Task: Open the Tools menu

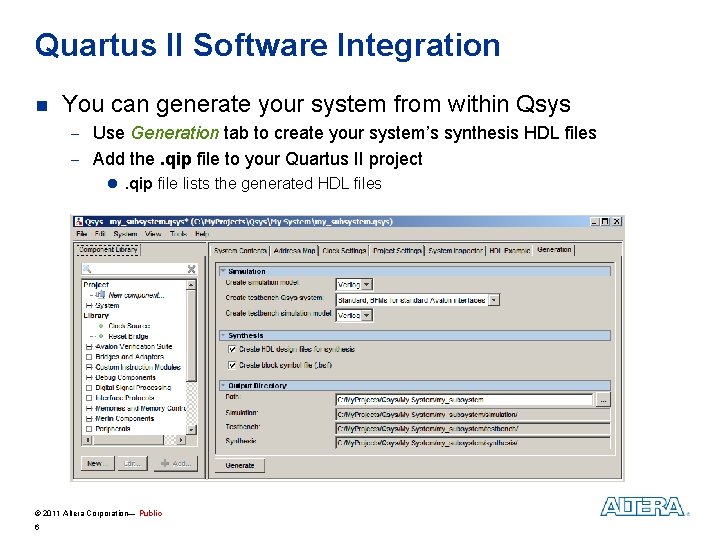Action: click(x=178, y=234)
